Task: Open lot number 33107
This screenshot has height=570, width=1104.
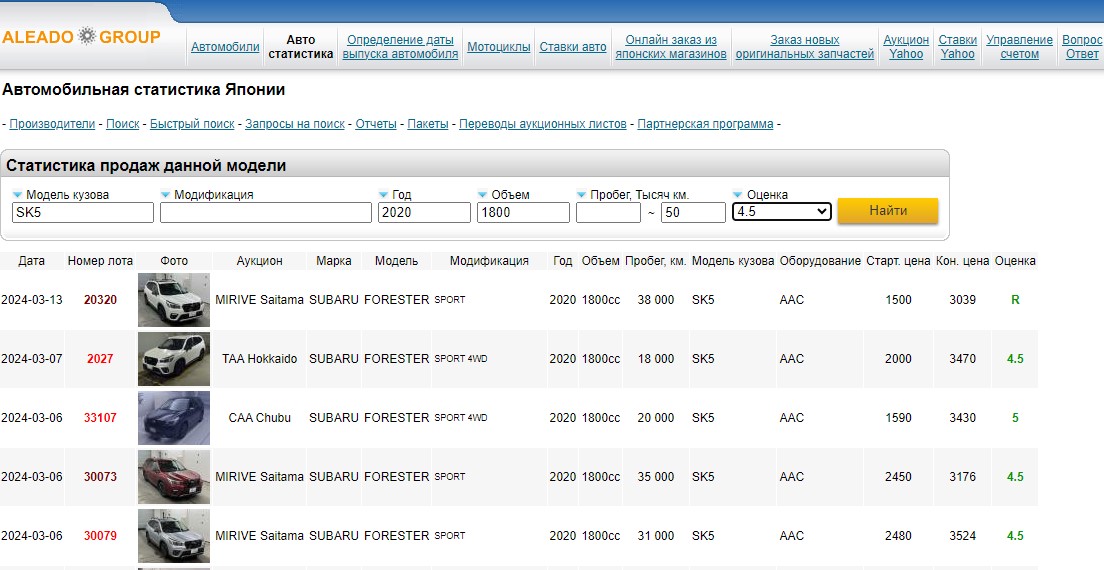Action: (100, 418)
